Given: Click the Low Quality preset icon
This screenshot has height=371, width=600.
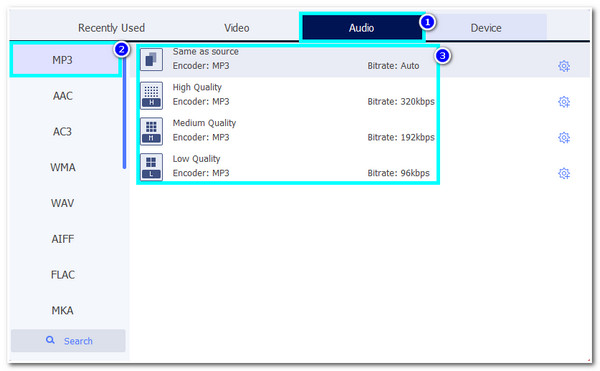Looking at the screenshot, I should [152, 167].
